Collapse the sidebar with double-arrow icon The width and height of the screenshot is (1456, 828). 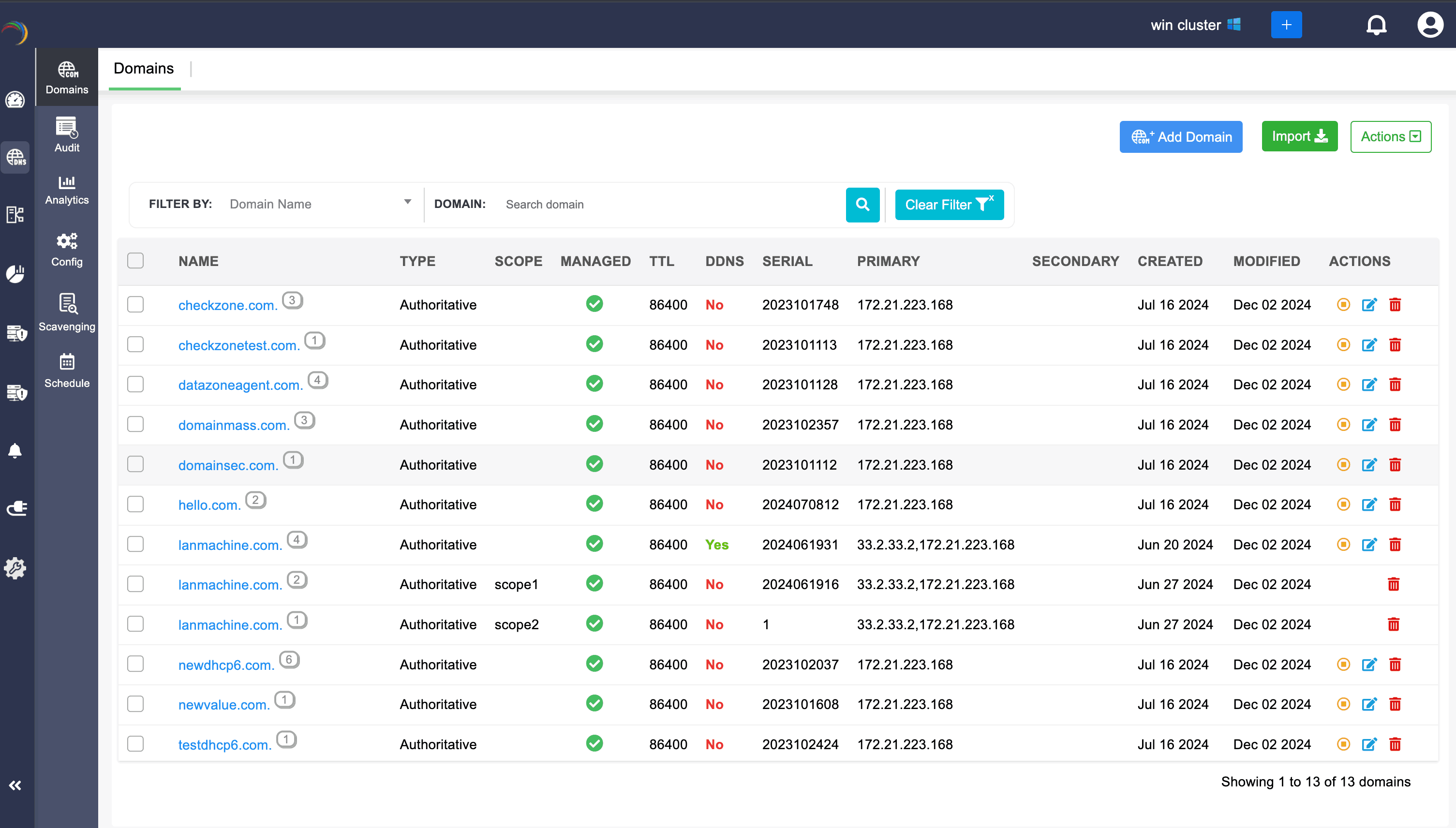pyautogui.click(x=15, y=785)
